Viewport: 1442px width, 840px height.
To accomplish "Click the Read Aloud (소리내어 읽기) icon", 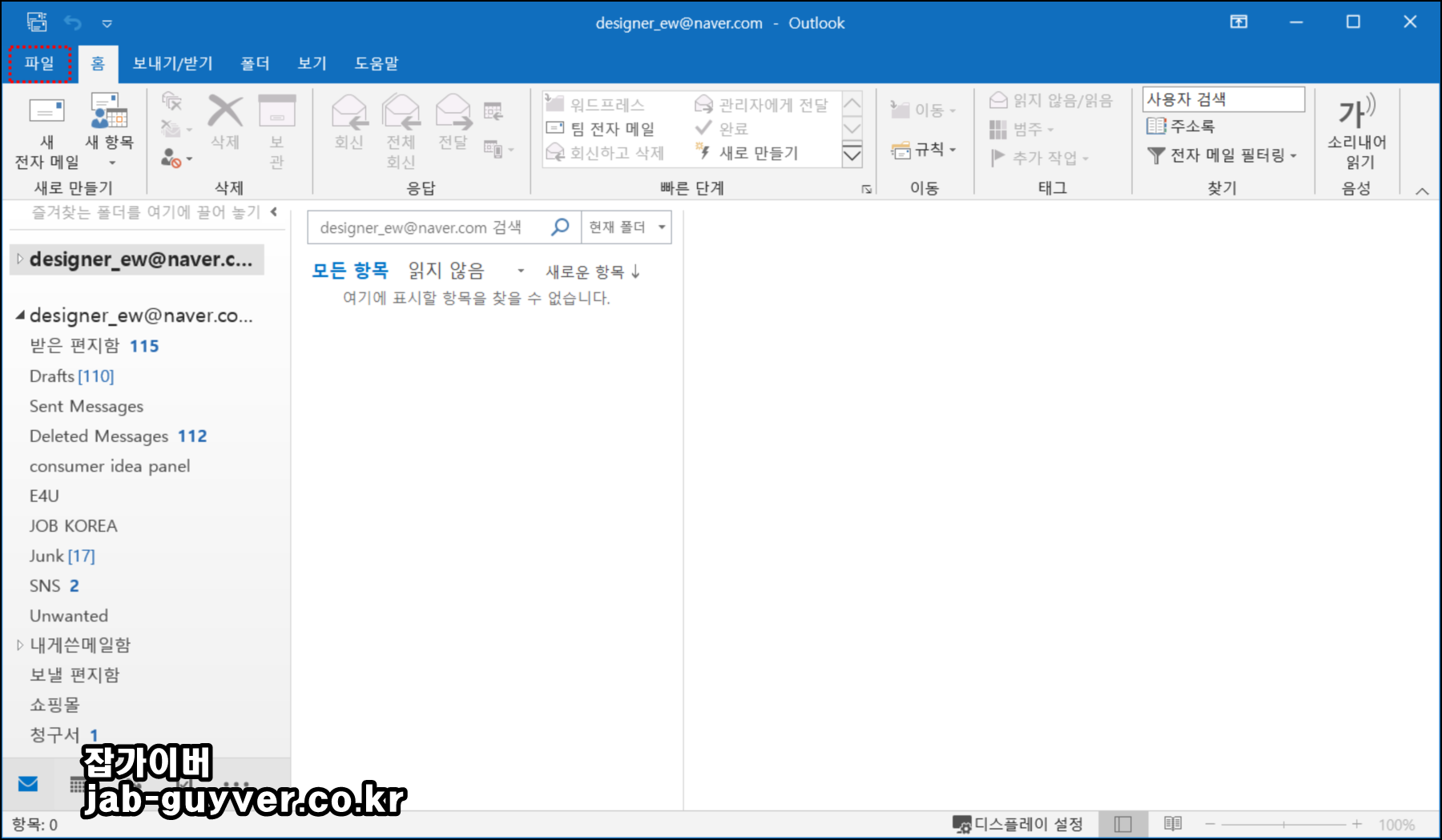I will coord(1357,112).
